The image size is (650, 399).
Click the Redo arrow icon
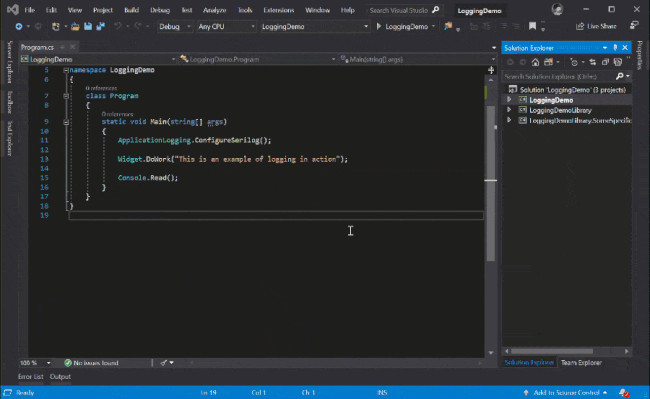coord(137,27)
